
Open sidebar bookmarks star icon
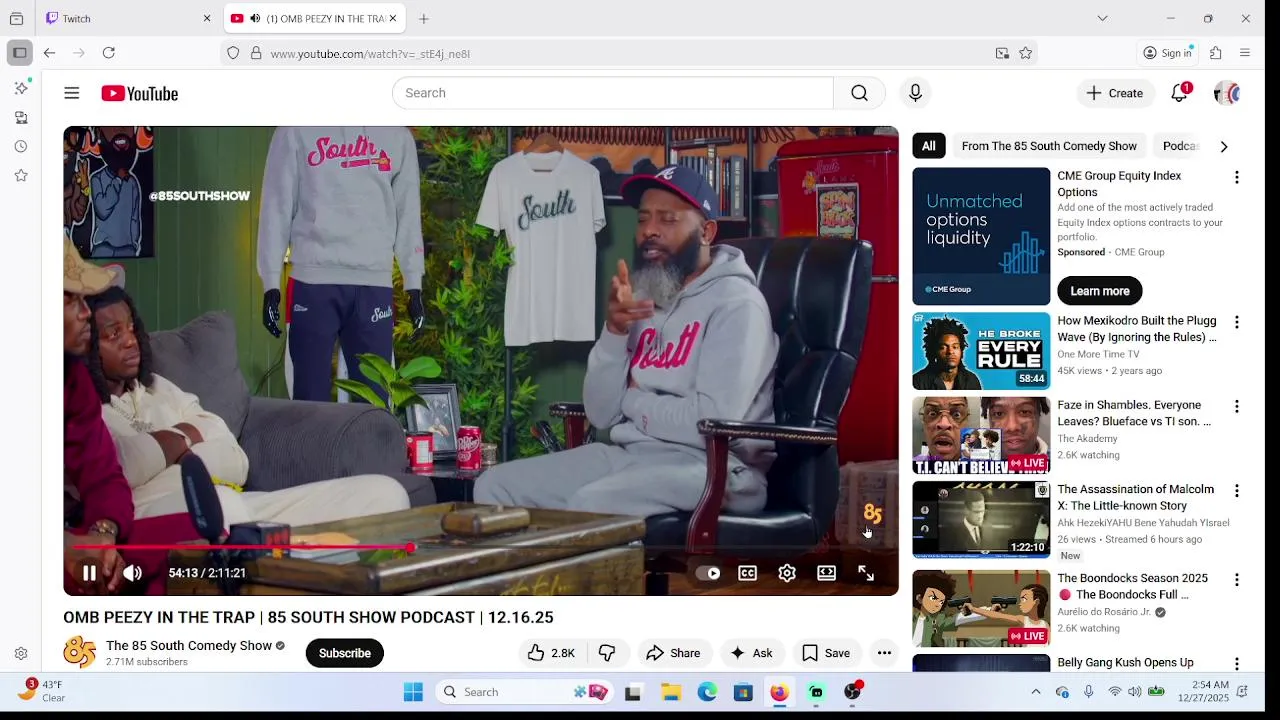21,175
